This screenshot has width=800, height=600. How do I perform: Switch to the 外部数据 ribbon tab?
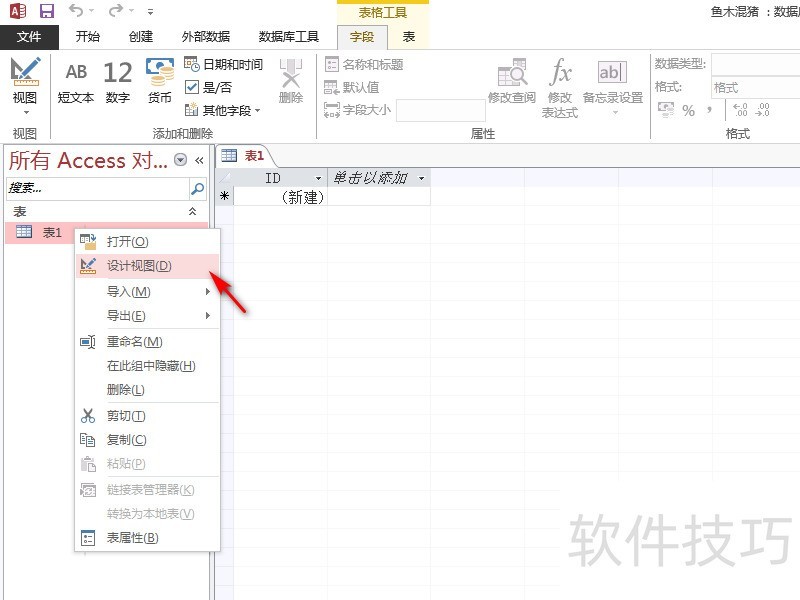[206, 37]
